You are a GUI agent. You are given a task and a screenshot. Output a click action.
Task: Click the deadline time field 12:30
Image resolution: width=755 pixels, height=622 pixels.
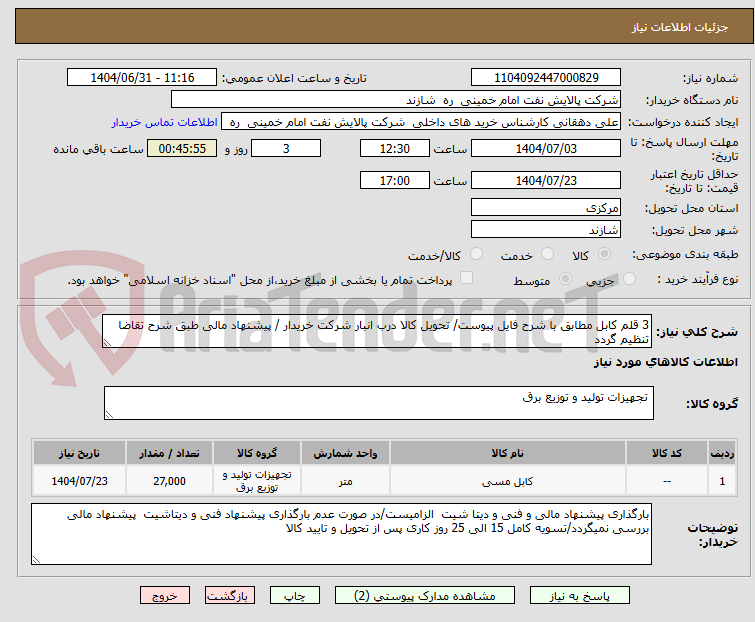tap(395, 148)
